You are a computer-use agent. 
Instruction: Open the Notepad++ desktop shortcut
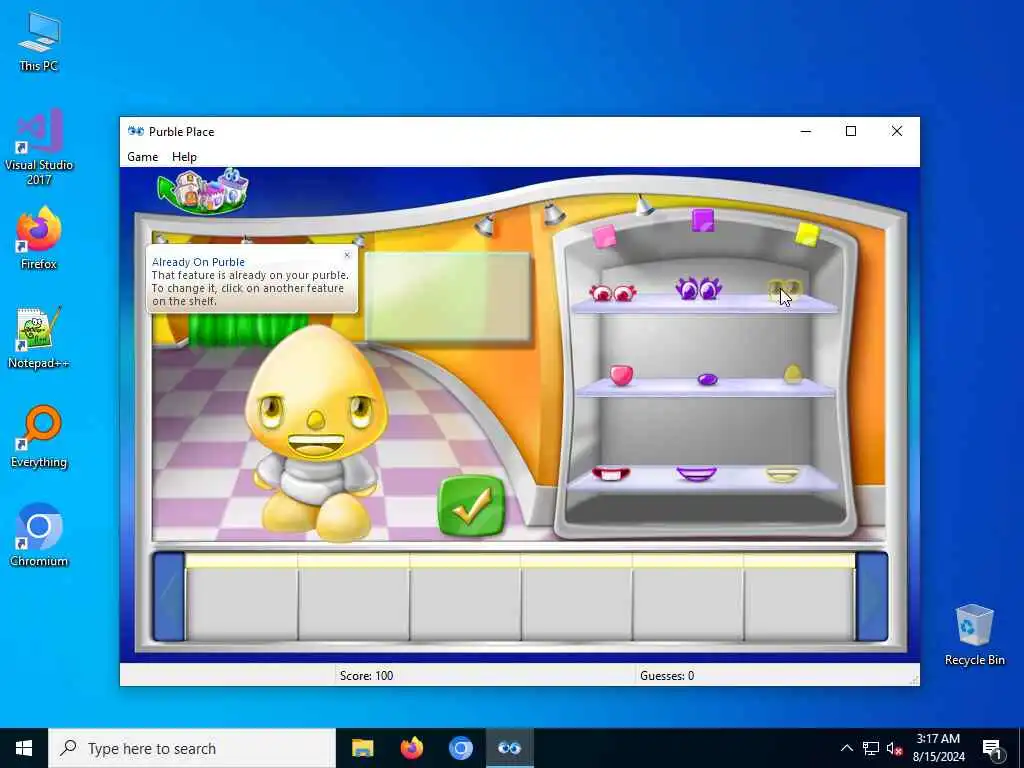tap(39, 338)
